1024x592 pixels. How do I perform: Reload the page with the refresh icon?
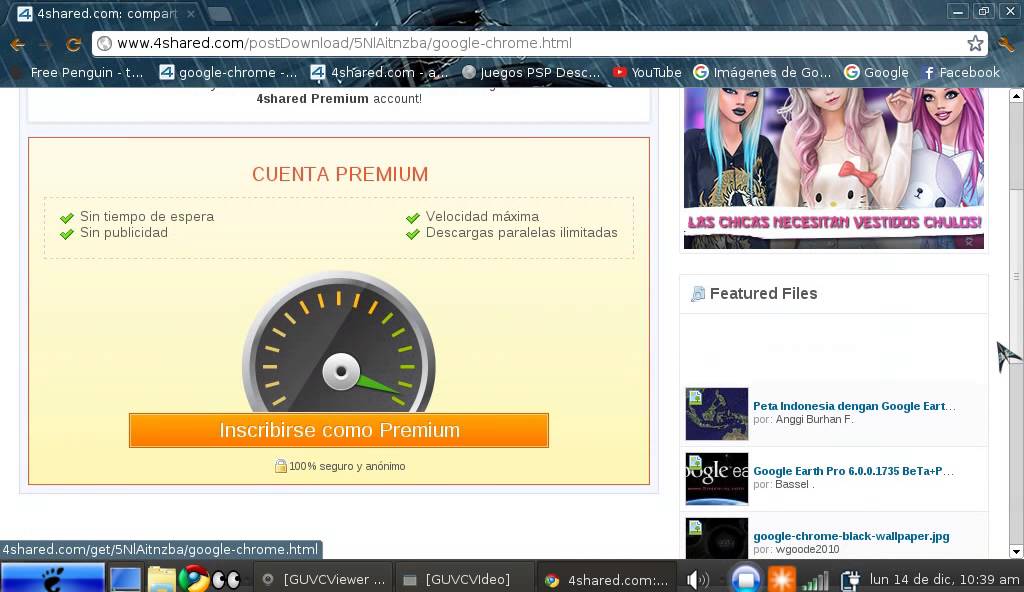(73, 44)
